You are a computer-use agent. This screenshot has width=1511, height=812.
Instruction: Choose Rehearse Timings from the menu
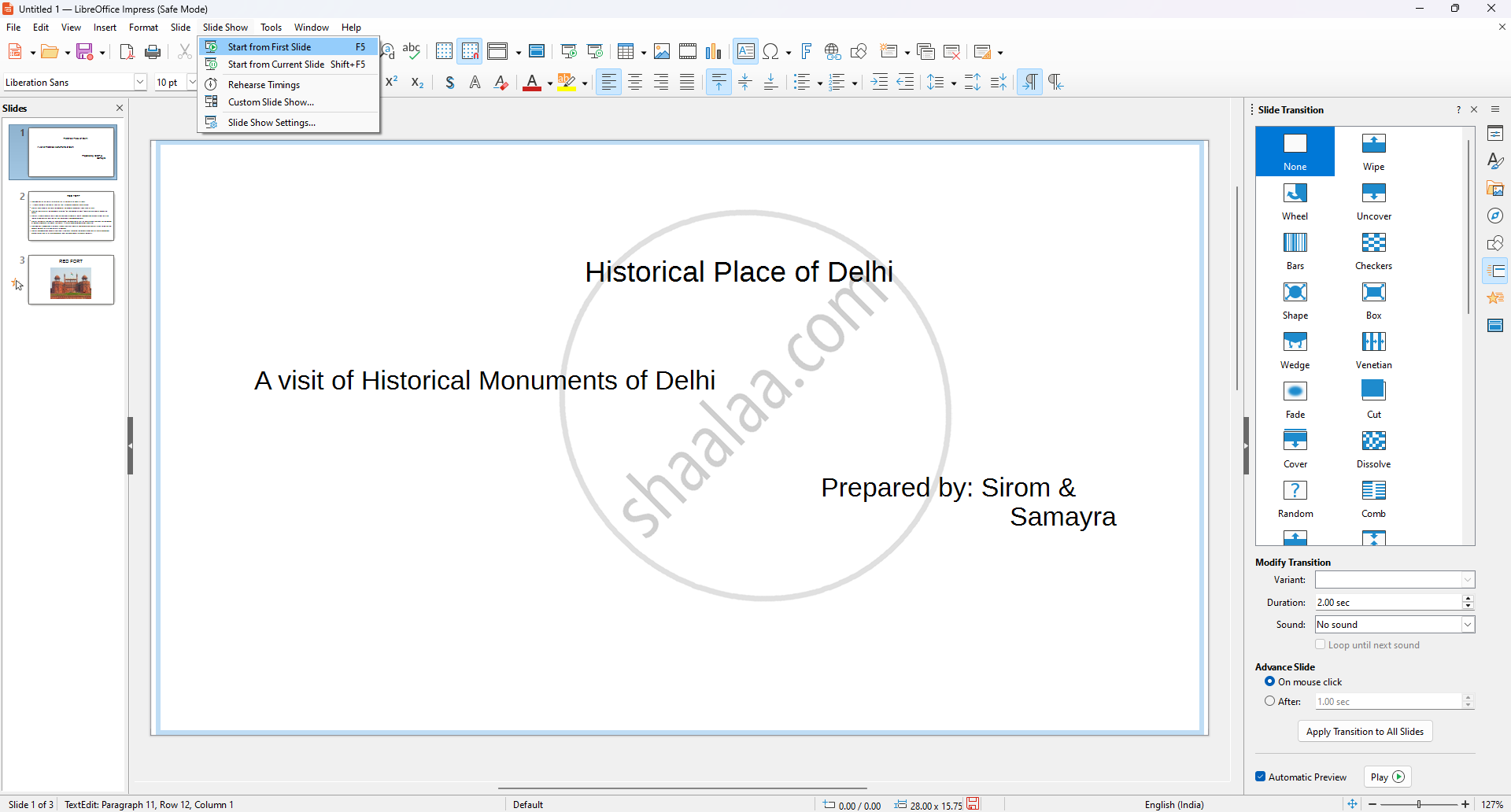coord(264,85)
